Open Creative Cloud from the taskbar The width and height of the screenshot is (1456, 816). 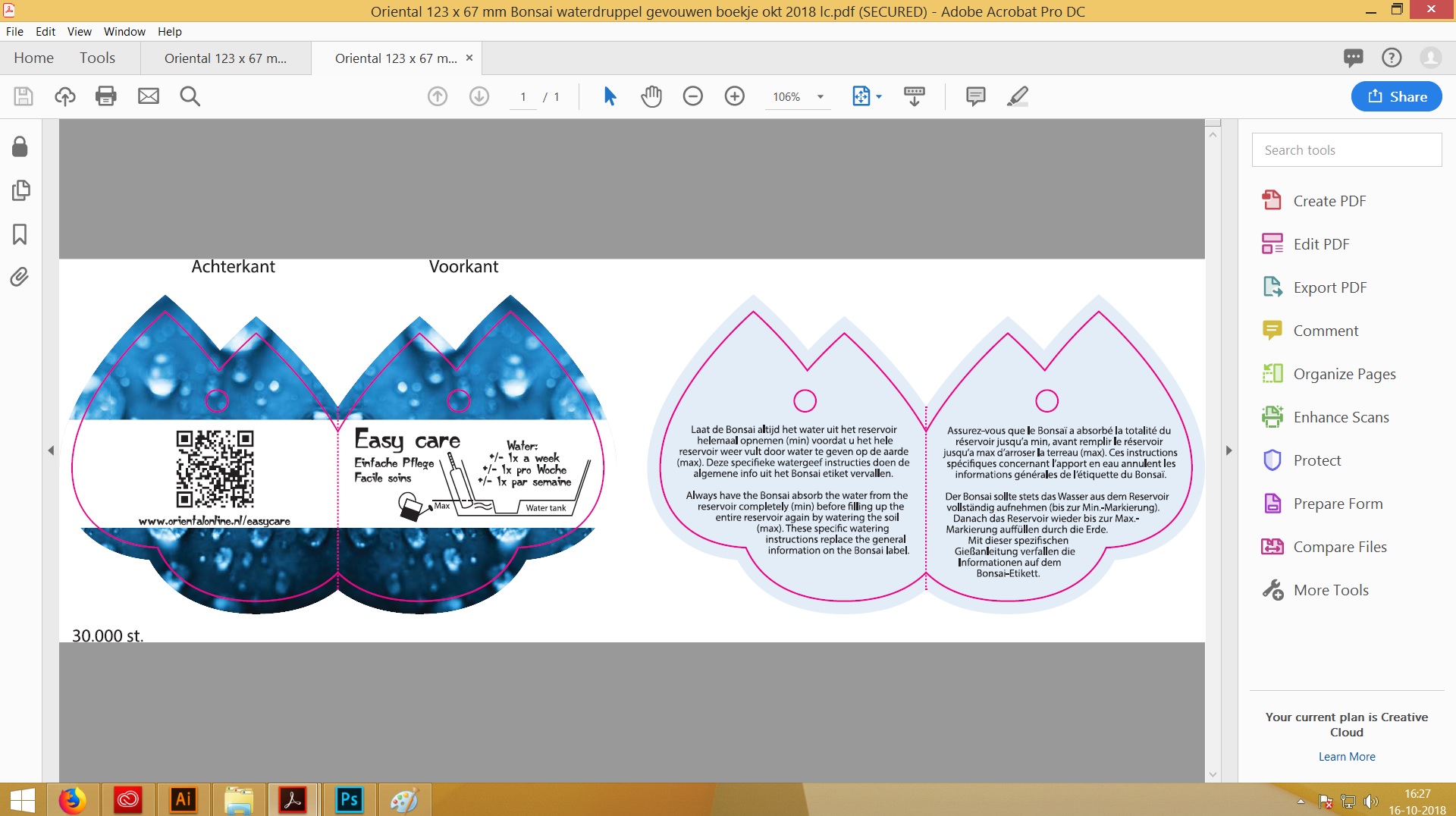coord(128,800)
